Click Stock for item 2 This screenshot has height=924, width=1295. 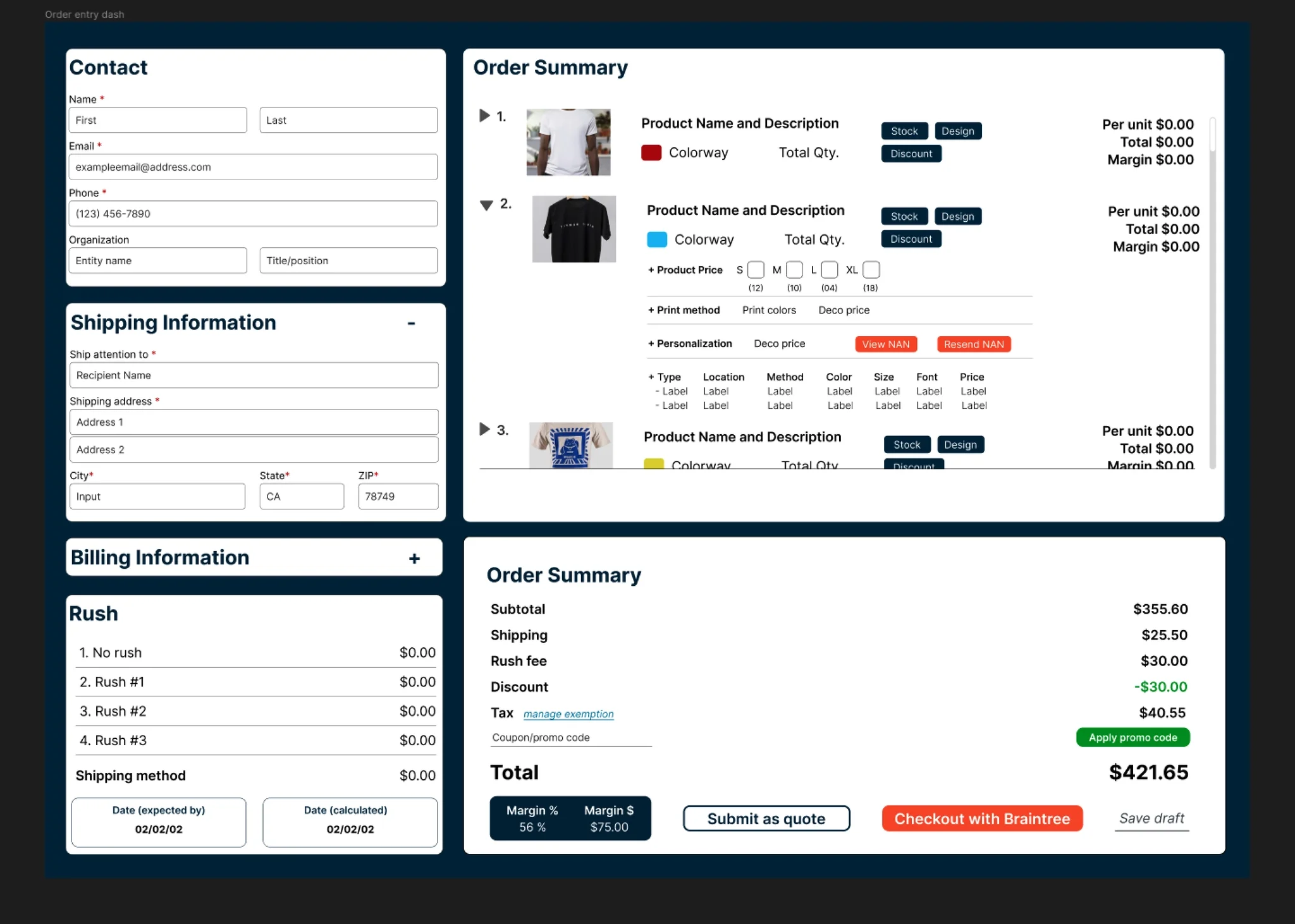click(x=904, y=216)
